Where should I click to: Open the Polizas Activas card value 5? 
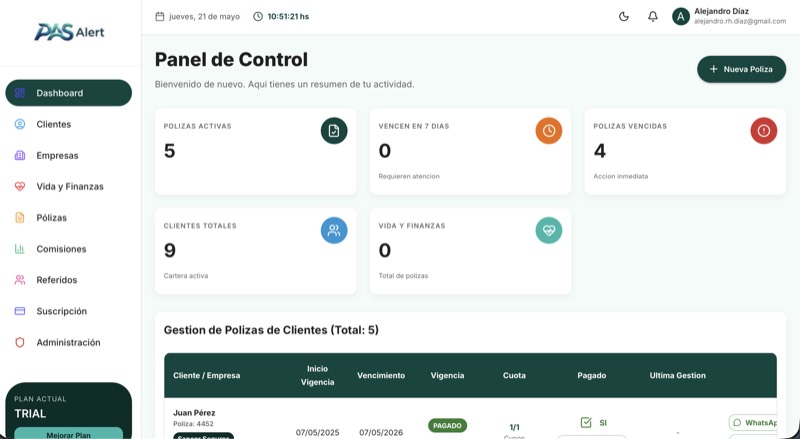coord(169,151)
